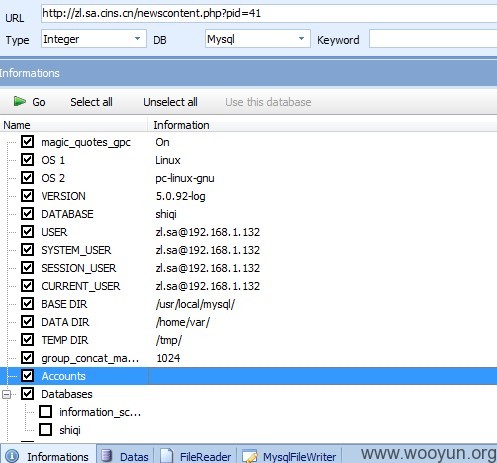The height and width of the screenshot is (463, 497).
Task: Click the Information column header
Action: (x=322, y=125)
